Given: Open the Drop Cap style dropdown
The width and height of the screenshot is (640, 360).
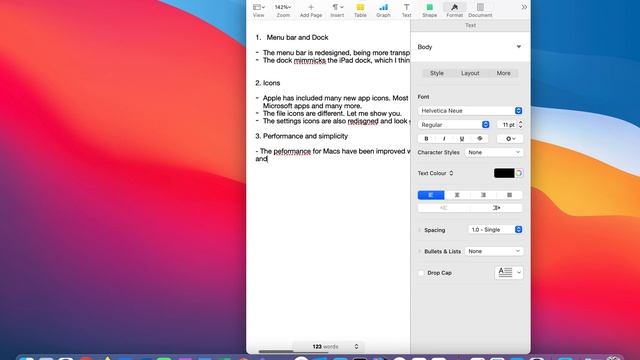Looking at the screenshot, I should (x=509, y=273).
